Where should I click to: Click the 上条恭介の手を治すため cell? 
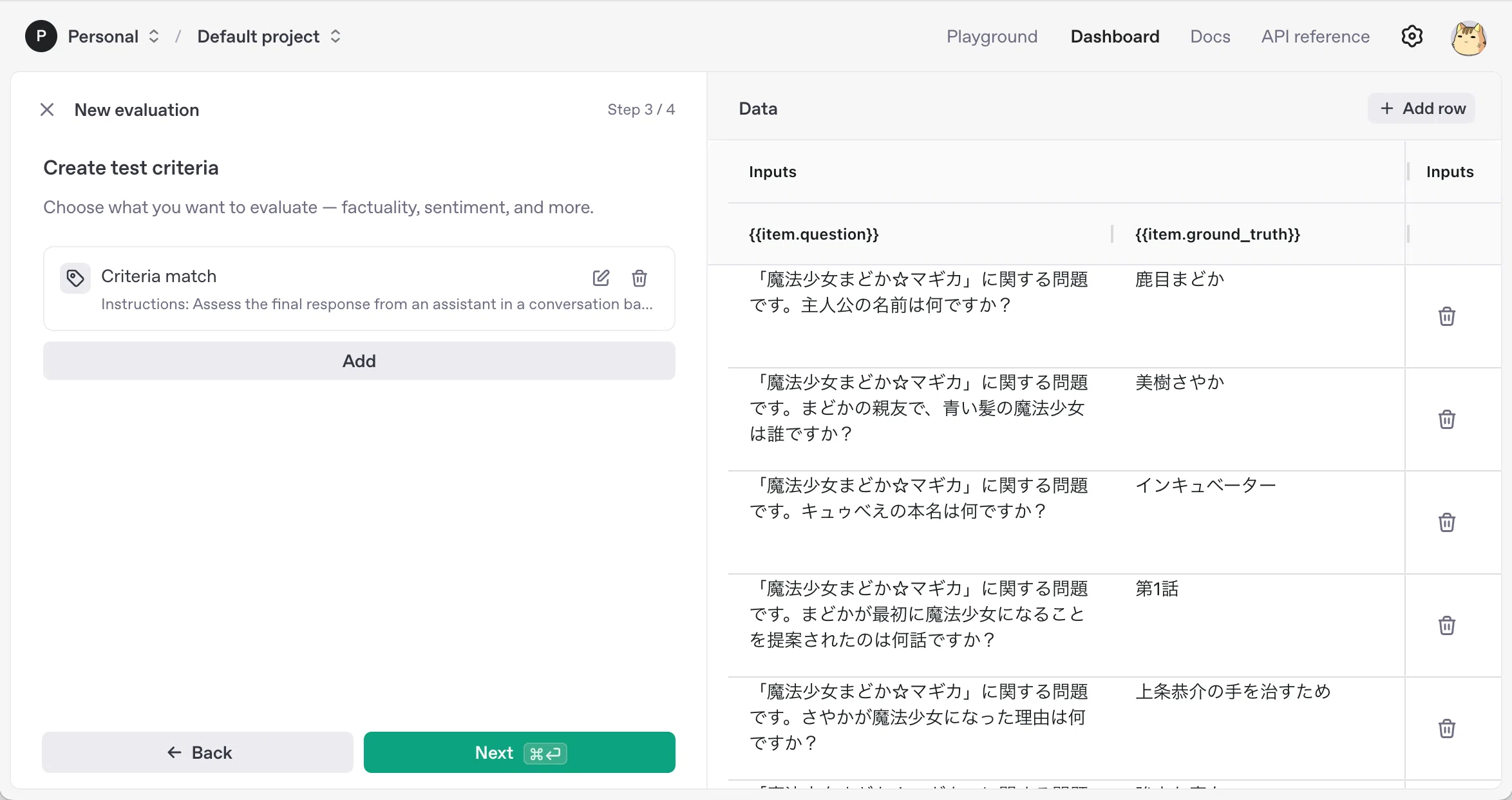(x=1233, y=692)
